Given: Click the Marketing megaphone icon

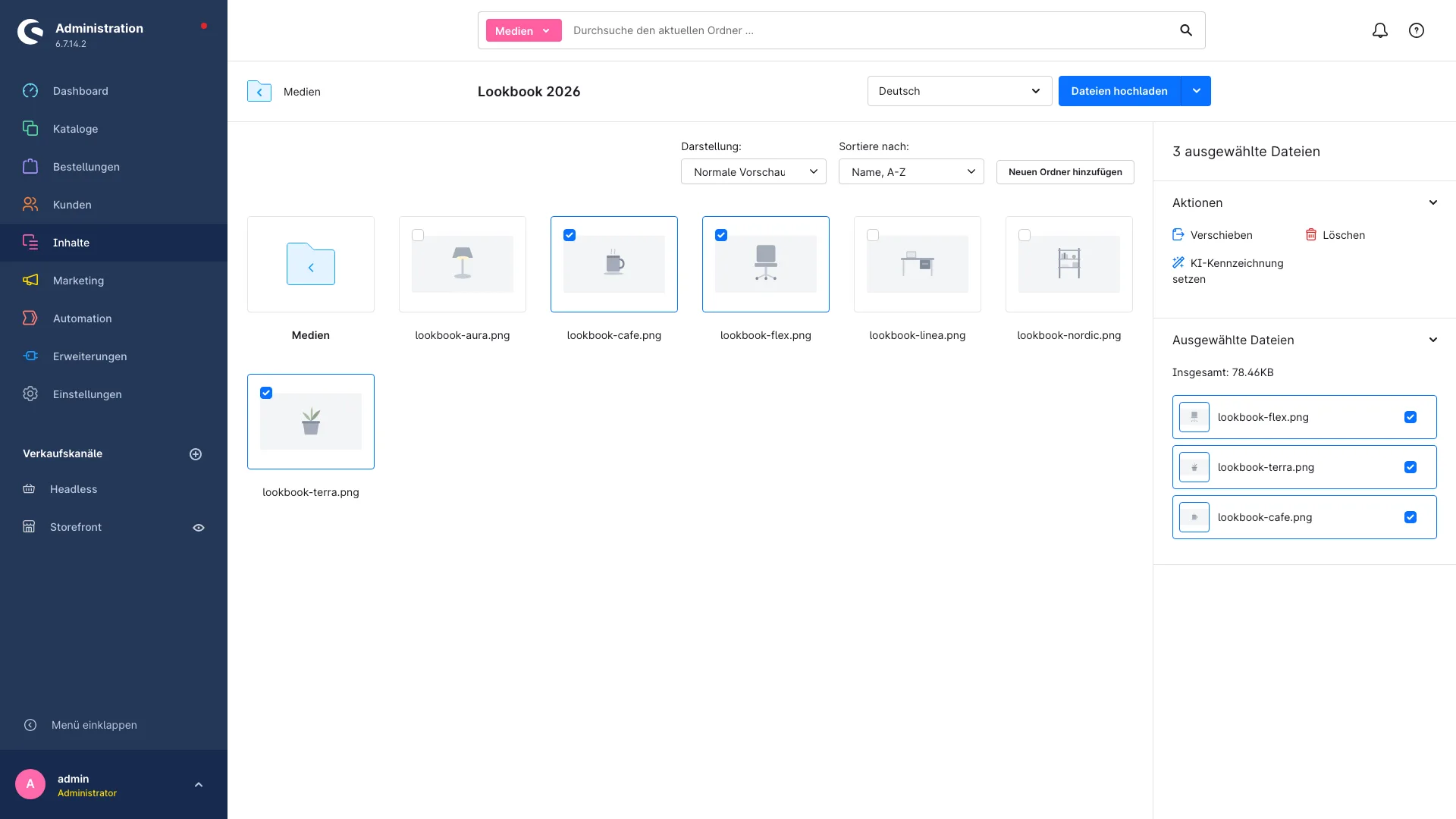Looking at the screenshot, I should click(30, 281).
